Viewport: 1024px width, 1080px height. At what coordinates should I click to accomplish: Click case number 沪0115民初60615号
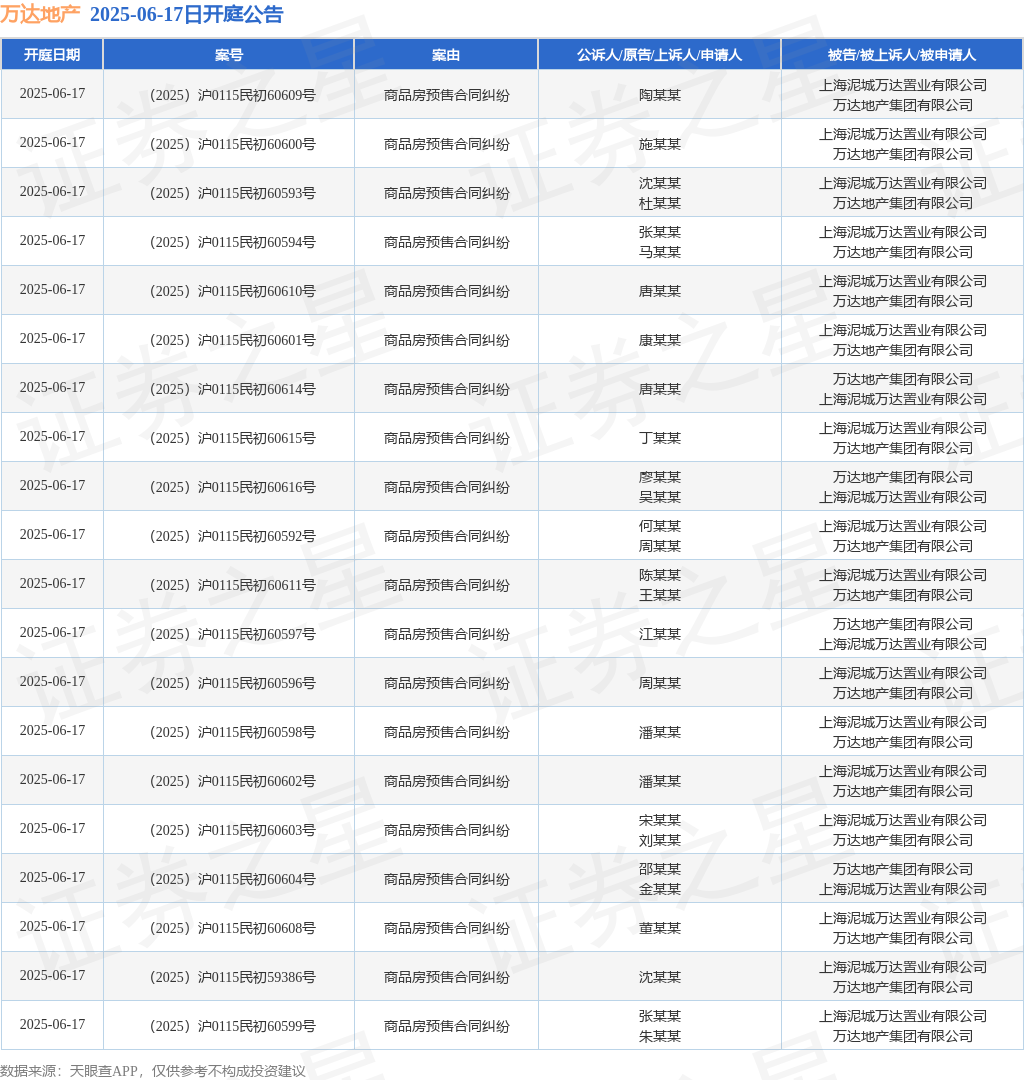[233, 437]
